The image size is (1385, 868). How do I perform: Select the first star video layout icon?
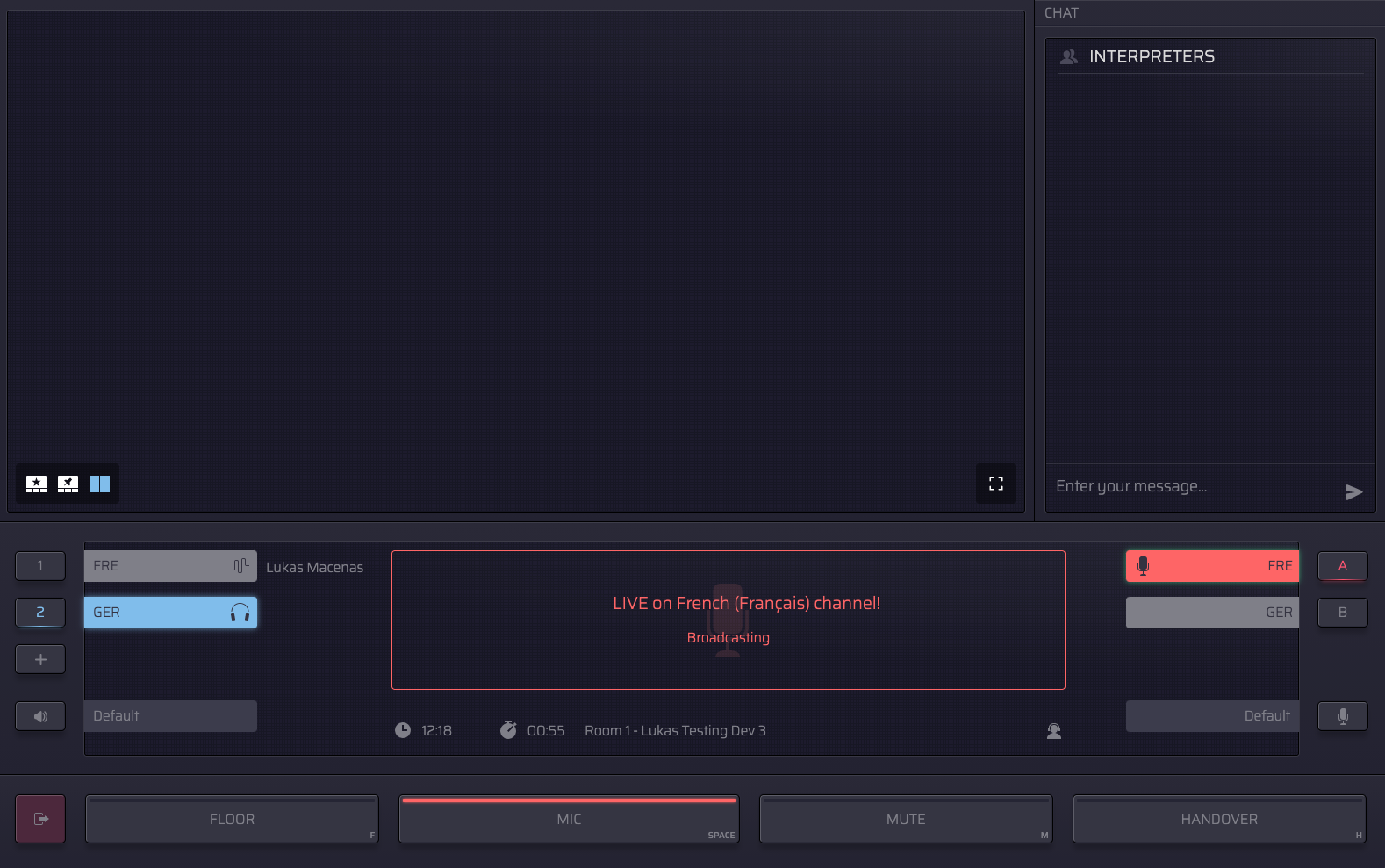36,484
